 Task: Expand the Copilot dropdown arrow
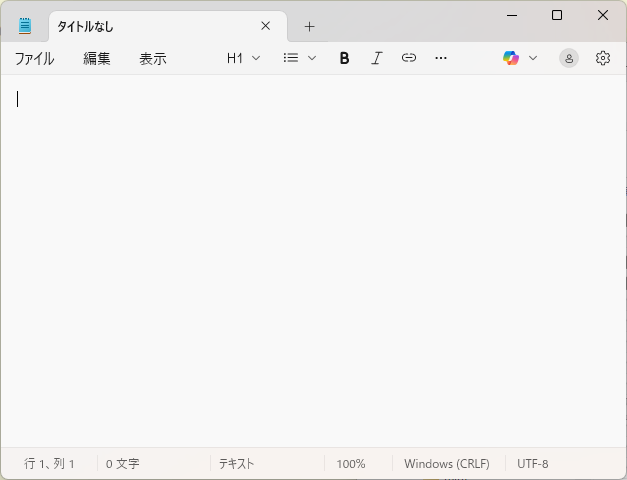click(533, 58)
